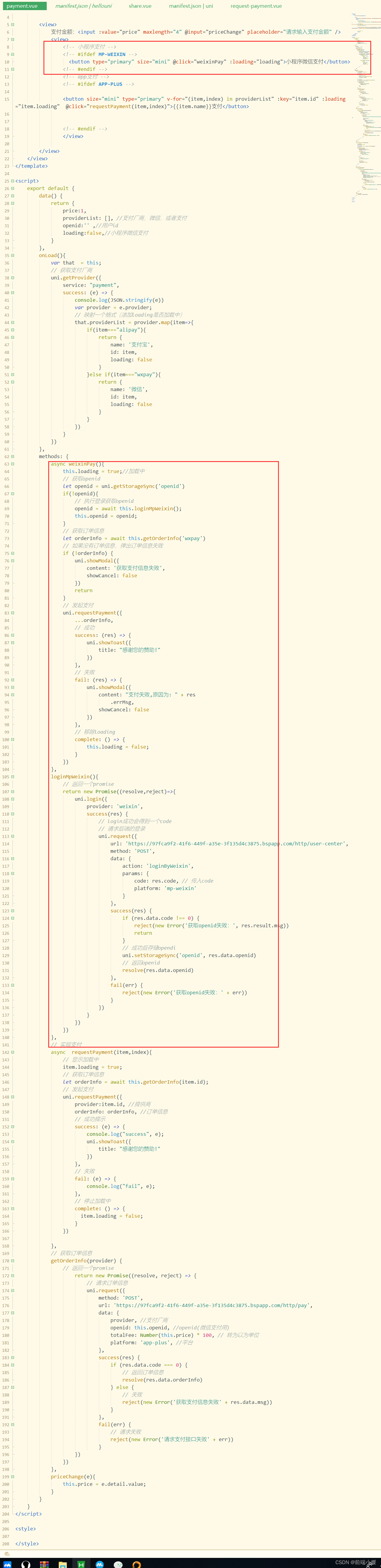
Task: Click the 'resolve(res.data.orderInfo)' line
Action: coord(162,1380)
